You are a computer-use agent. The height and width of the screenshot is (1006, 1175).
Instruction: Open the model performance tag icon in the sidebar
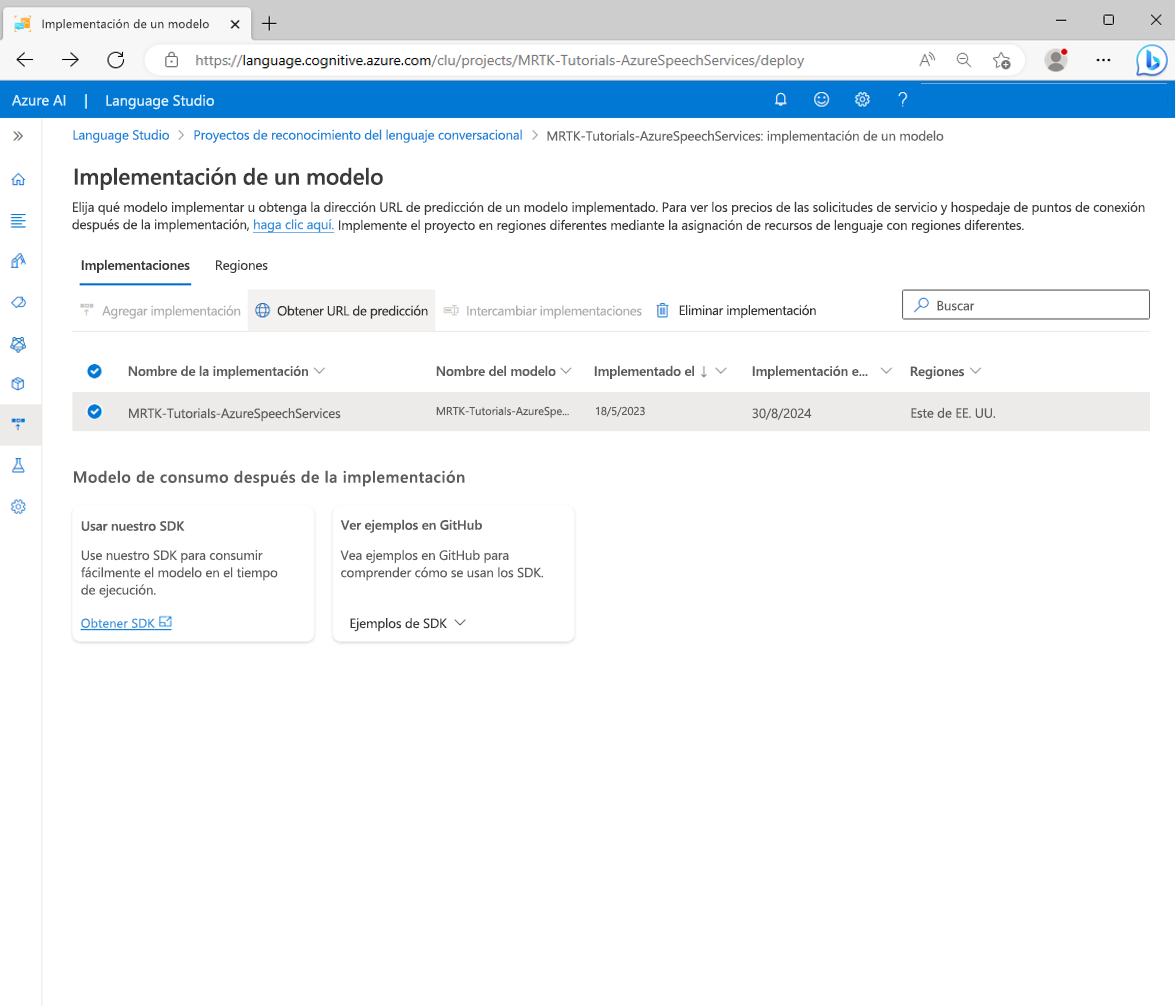18,302
